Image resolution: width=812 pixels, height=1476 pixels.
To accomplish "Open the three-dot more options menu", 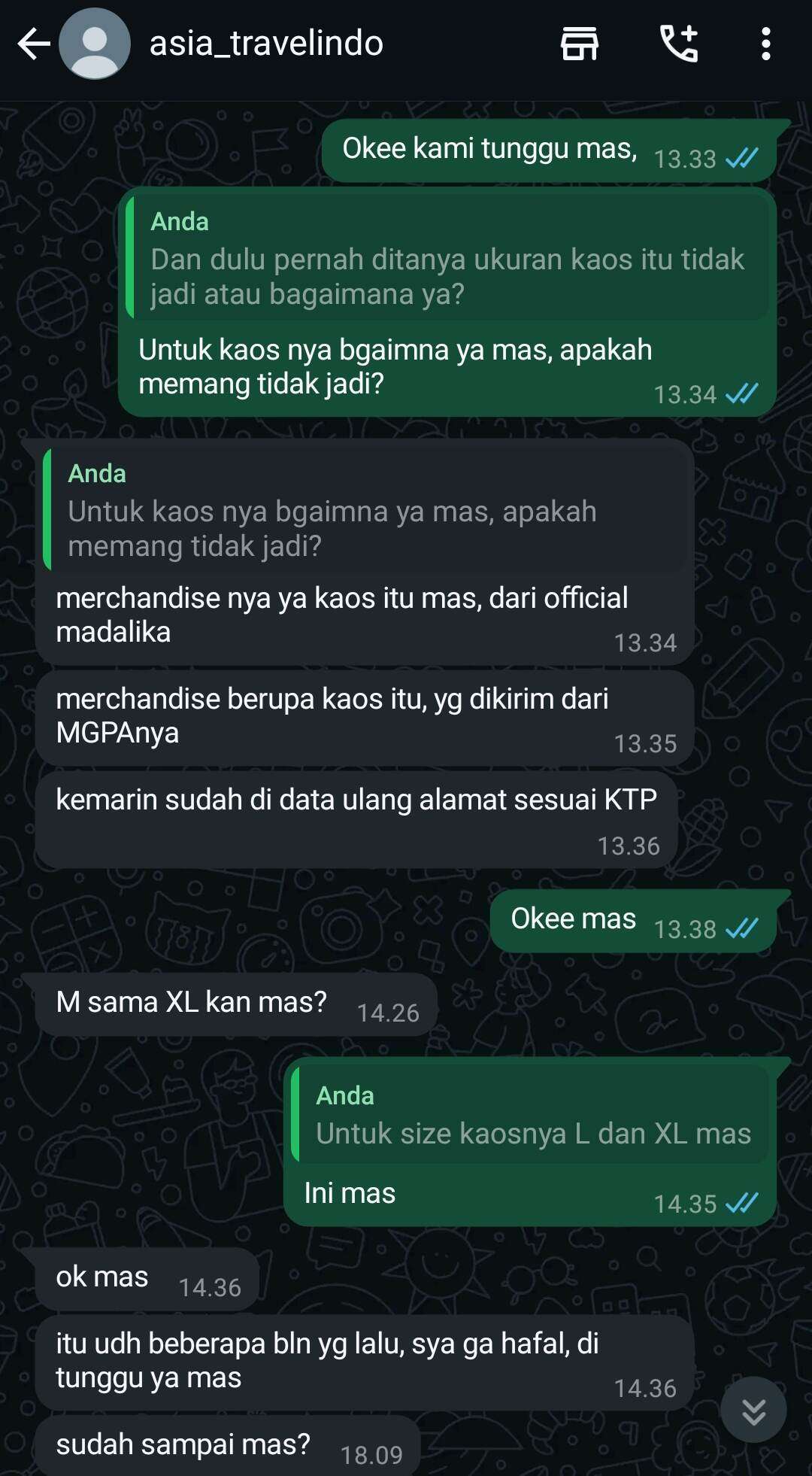I will coord(765,44).
